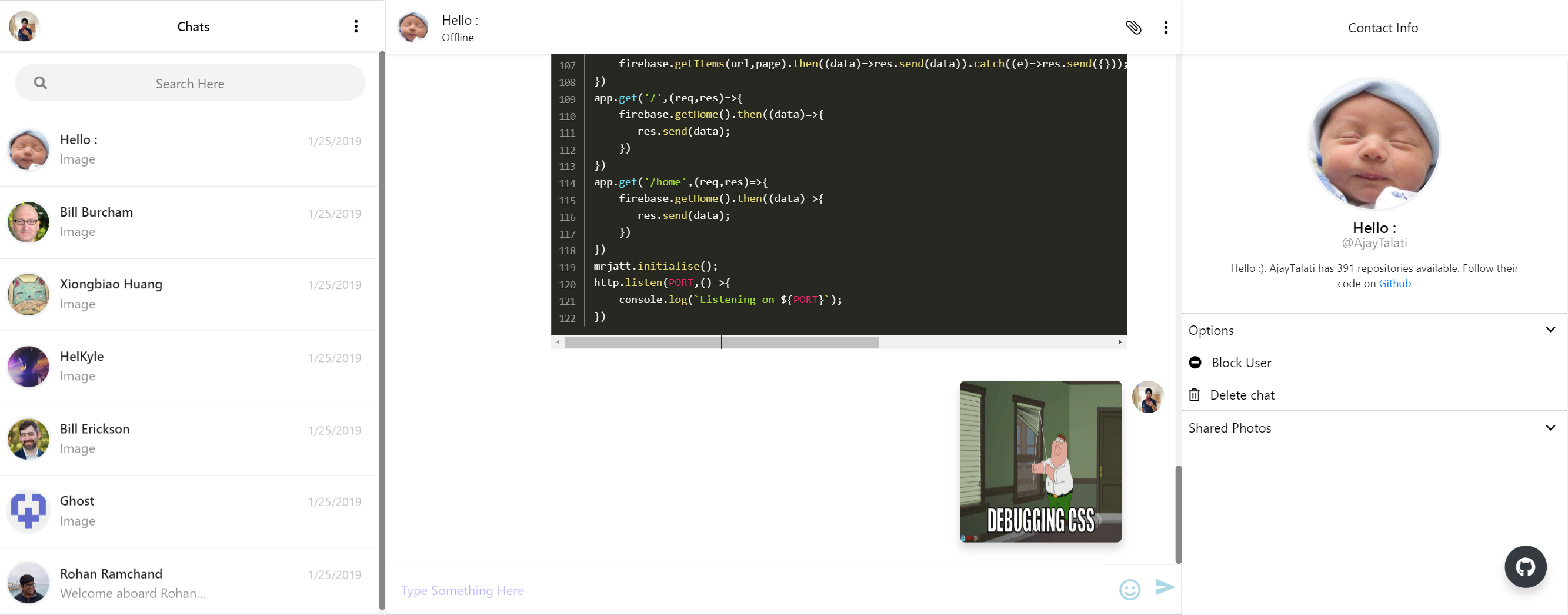This screenshot has height=615, width=1568.
Task: Collapse the Options section chevron
Action: [1550, 330]
